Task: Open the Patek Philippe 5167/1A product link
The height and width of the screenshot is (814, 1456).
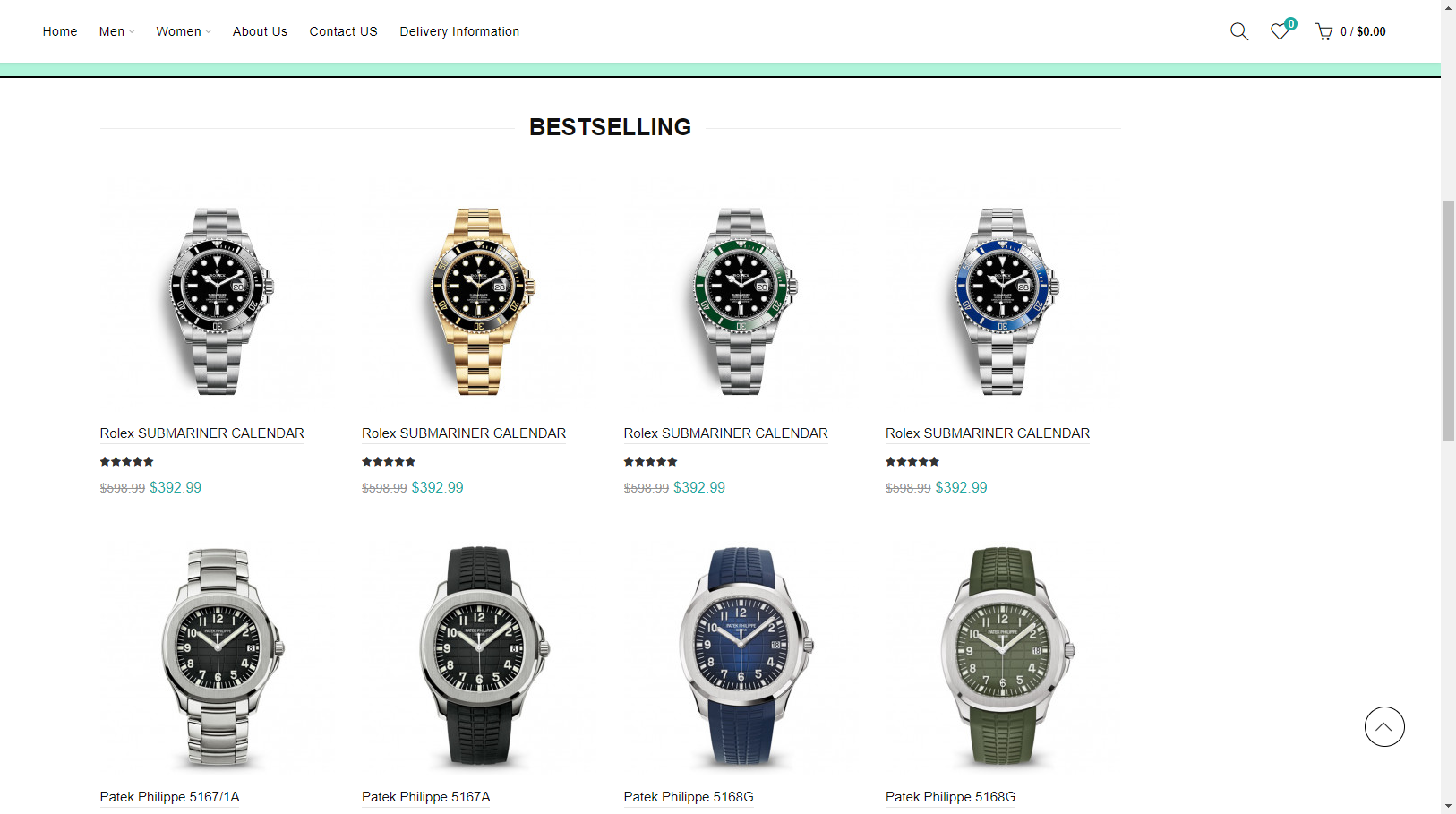Action: 169,797
